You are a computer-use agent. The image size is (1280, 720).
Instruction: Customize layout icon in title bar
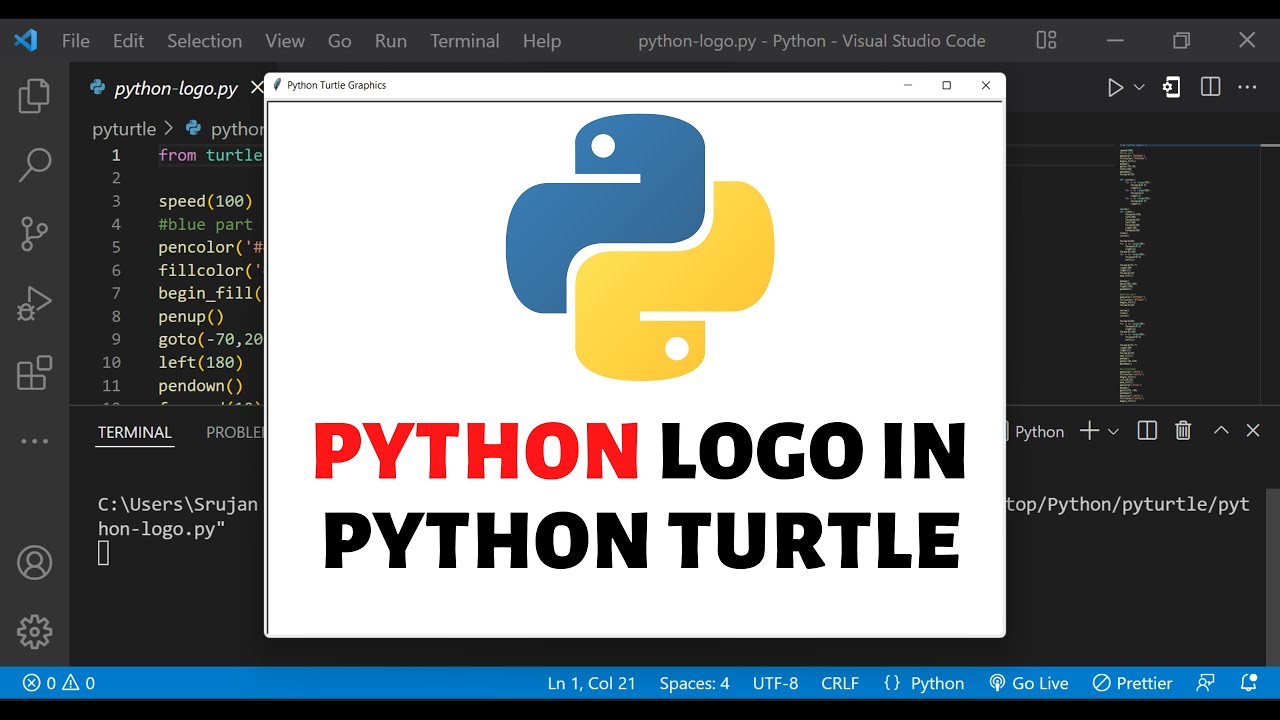point(1046,41)
